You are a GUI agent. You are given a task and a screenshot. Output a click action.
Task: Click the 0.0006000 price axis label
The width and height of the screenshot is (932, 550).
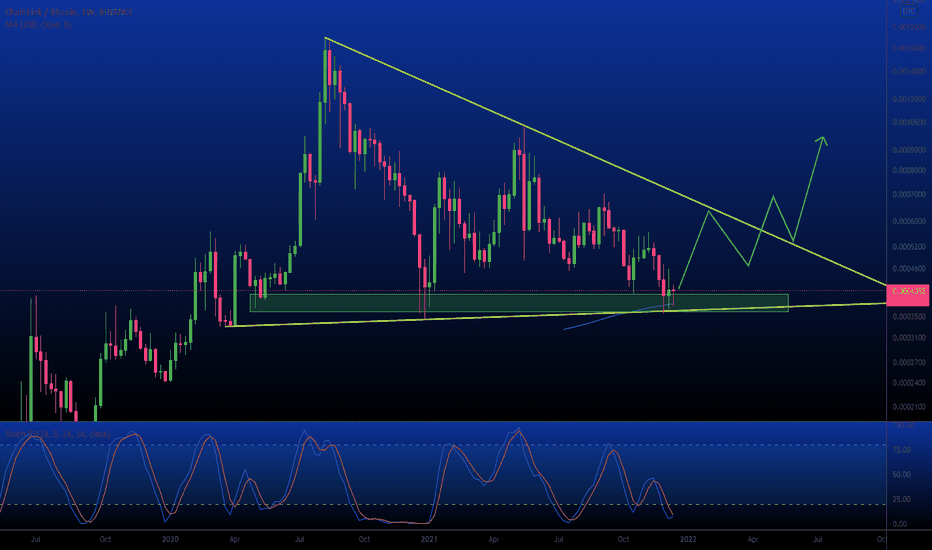pos(909,221)
